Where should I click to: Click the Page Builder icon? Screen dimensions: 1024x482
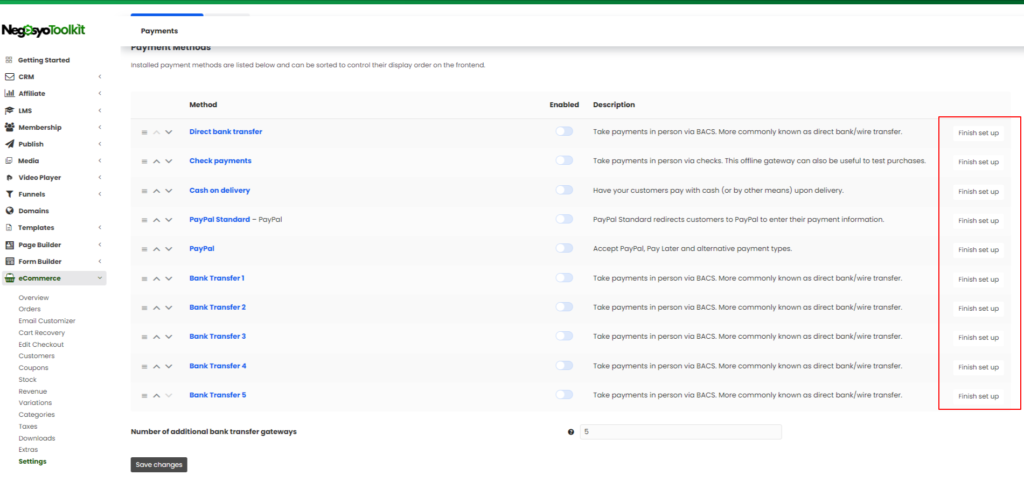tap(9, 245)
